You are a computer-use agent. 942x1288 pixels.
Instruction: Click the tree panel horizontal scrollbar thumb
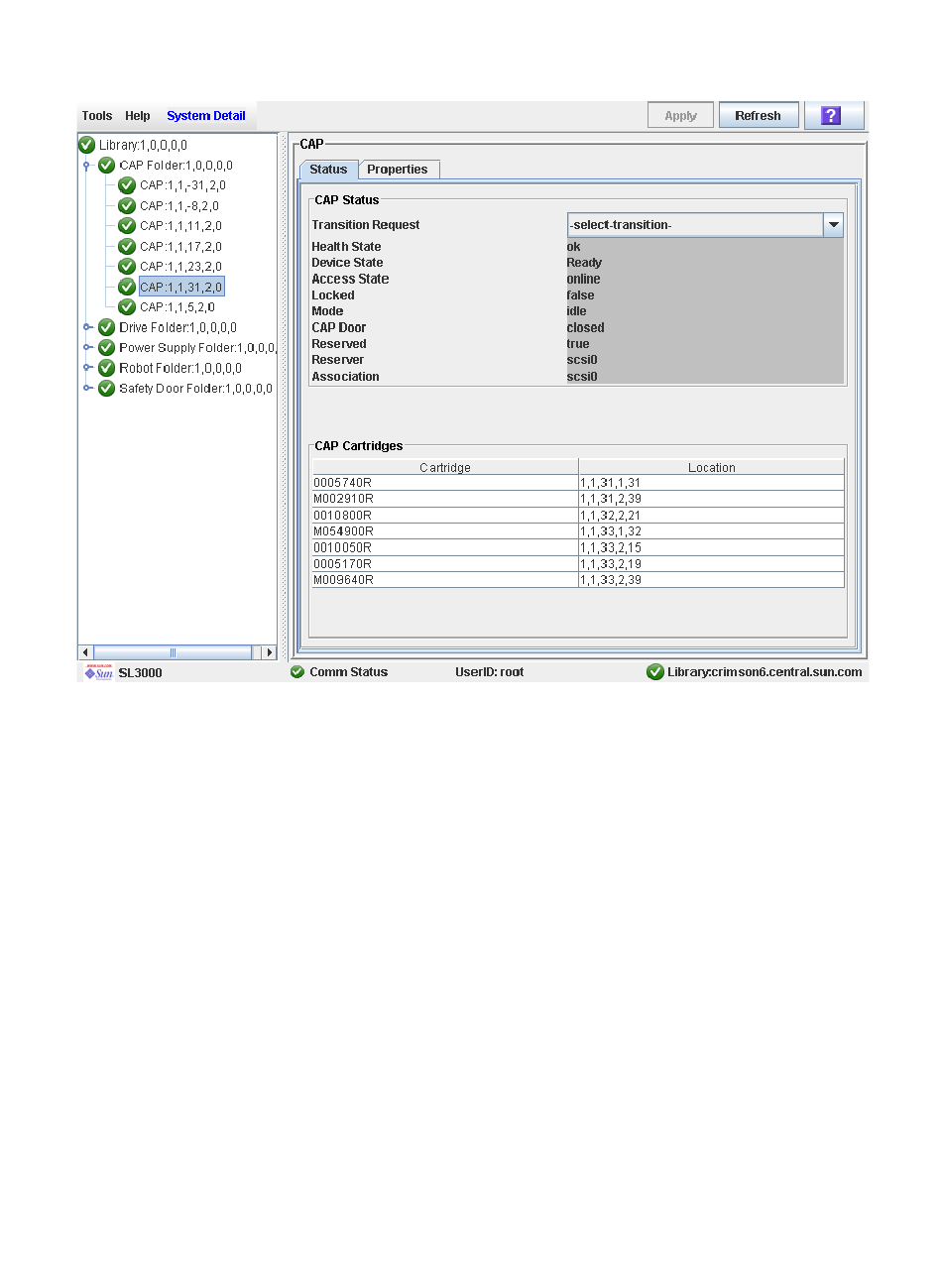(174, 652)
